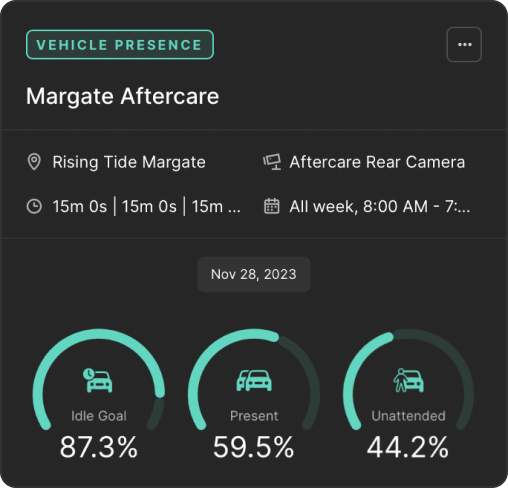Click the Idle Goal gauge arc

point(99,334)
